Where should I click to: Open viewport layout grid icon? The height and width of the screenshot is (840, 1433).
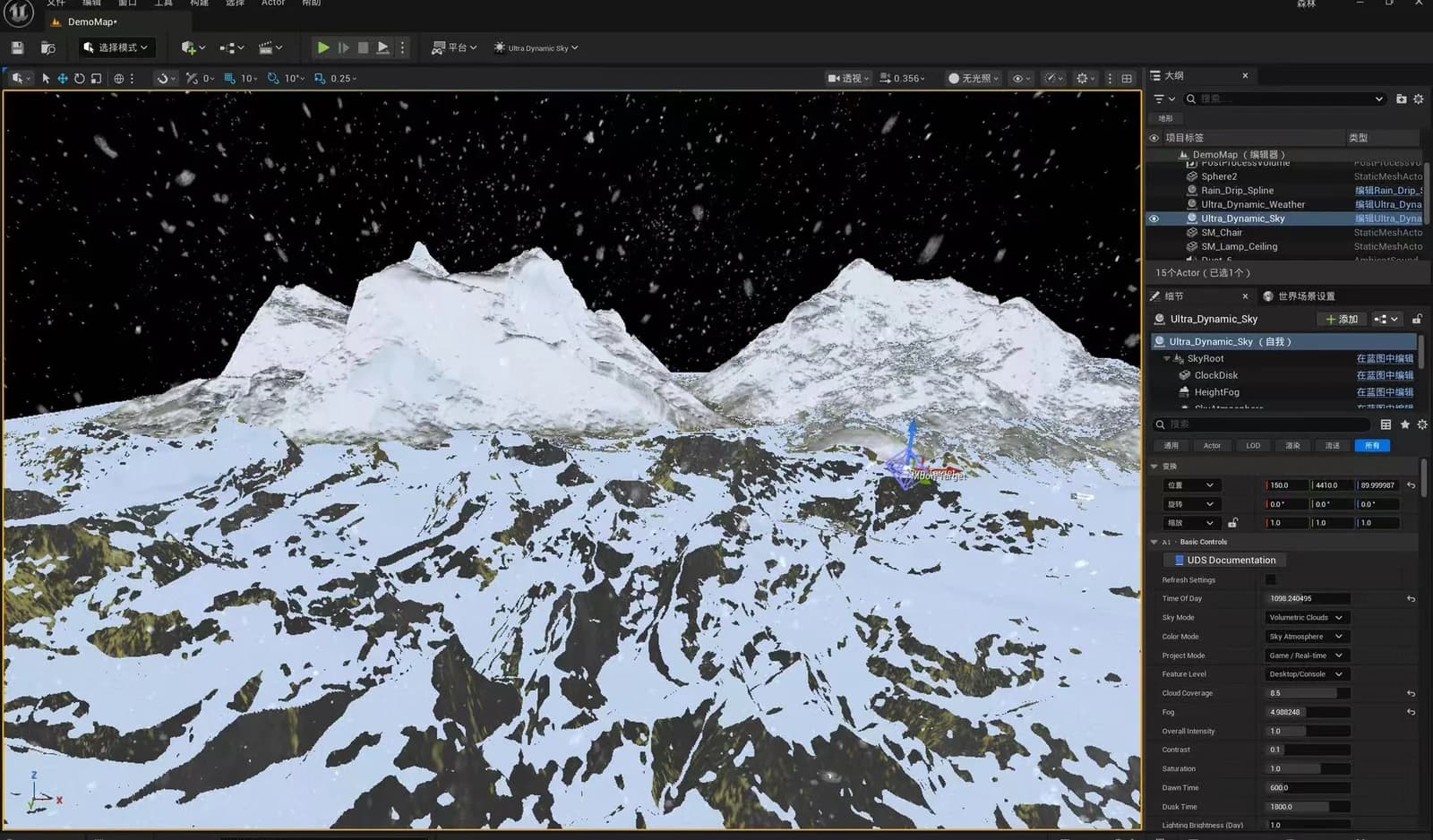1127,79
